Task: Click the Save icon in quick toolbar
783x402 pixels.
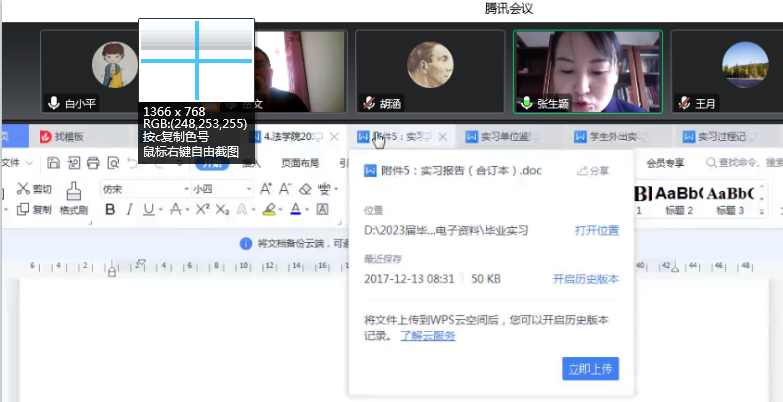Action: pyautogui.click(x=53, y=163)
